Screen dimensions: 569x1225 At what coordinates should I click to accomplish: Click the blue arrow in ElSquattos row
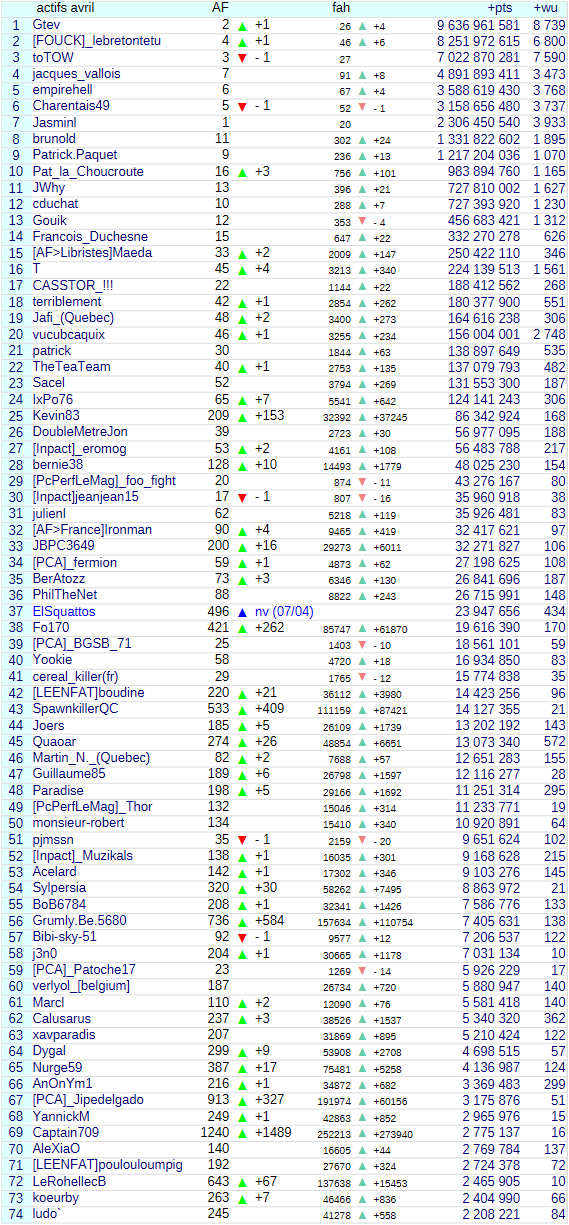(x=243, y=611)
